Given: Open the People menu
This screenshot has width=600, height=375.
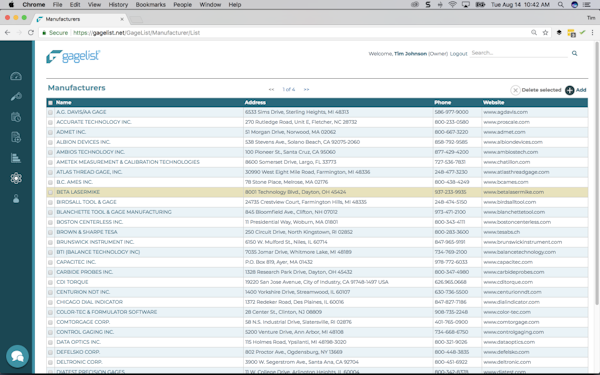Looking at the screenshot, I should coord(183,5).
